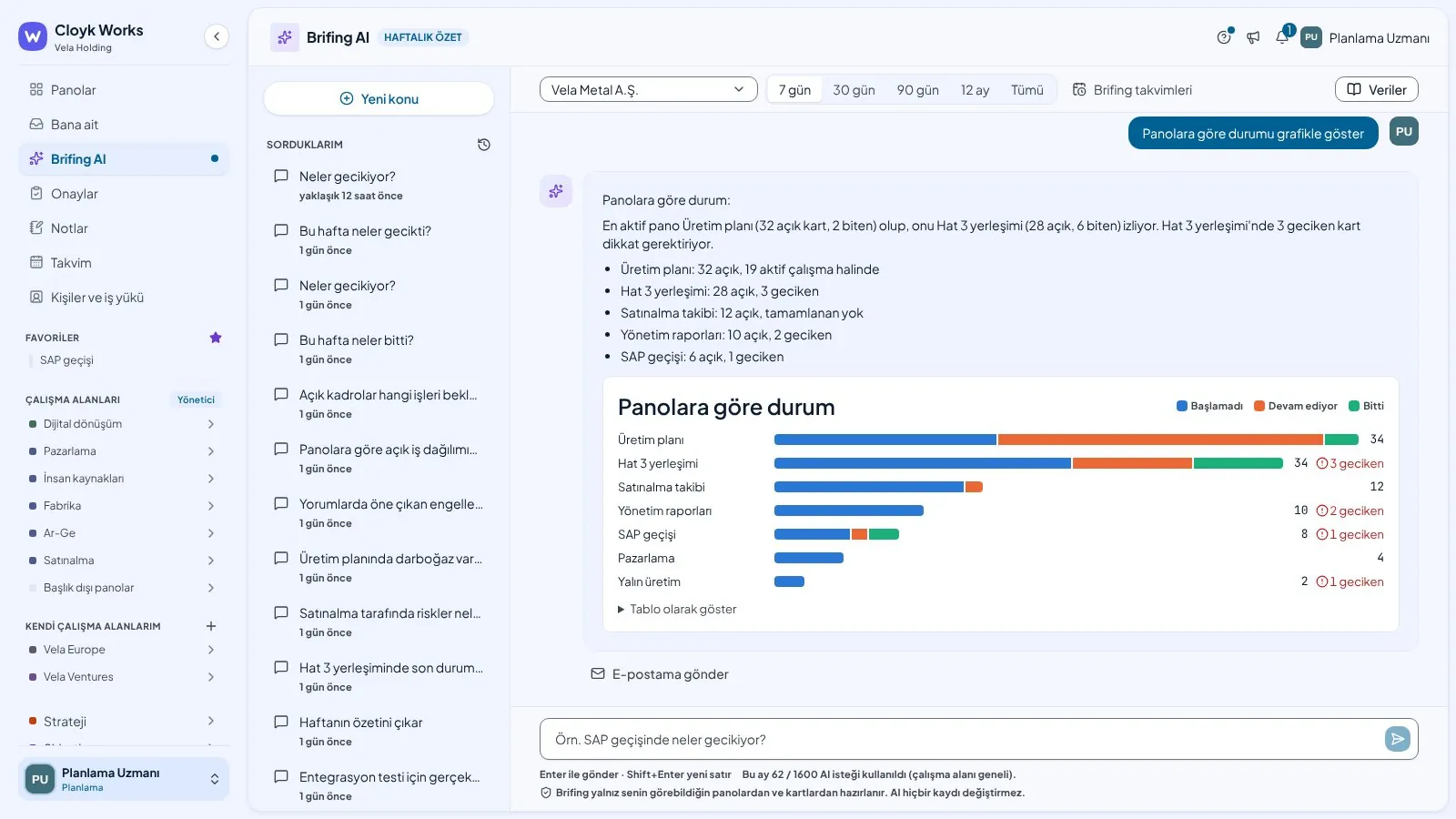This screenshot has width=1456, height=819.
Task: Select the 12 ay range
Action: click(x=975, y=89)
